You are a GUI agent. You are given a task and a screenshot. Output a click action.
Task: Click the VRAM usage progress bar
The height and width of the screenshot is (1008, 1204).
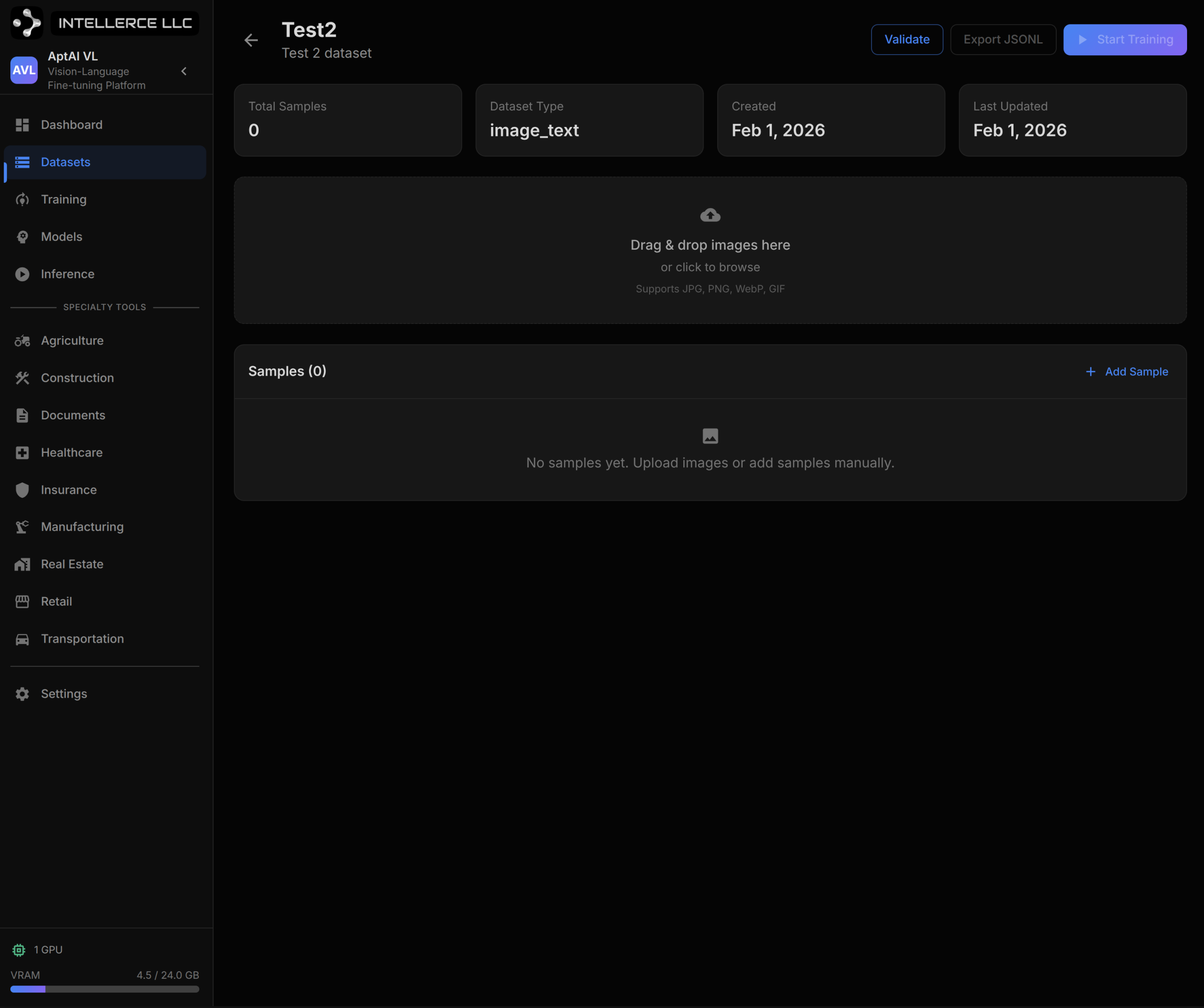105,989
